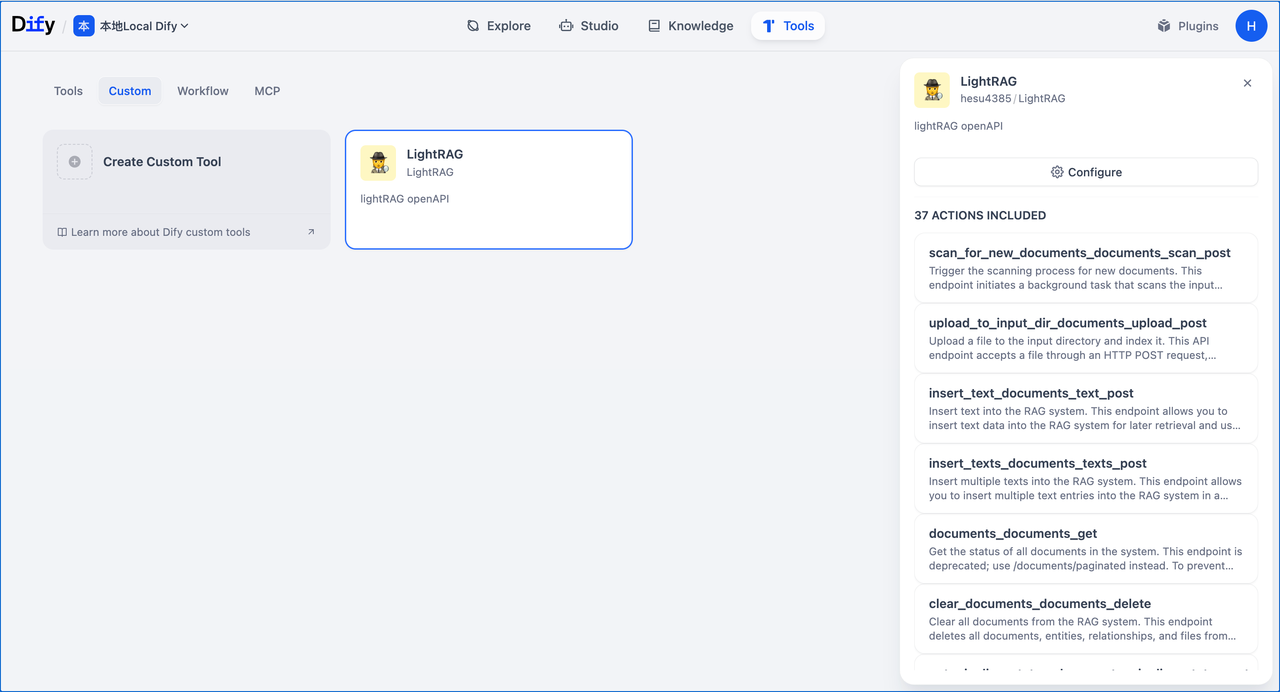This screenshot has height=692, width=1280.
Task: Select the Custom sub-tab
Action: pos(130,91)
